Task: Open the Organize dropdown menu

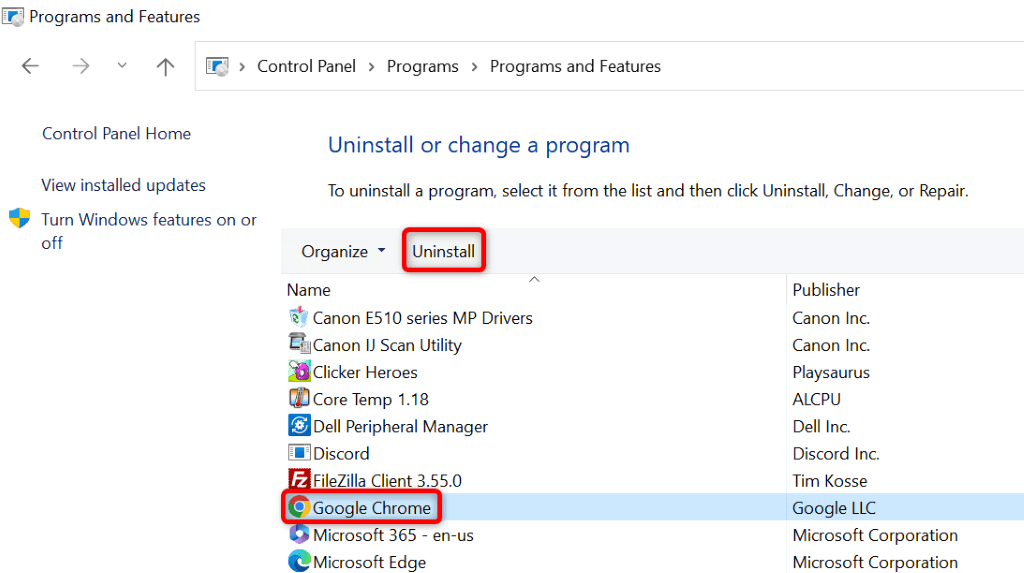Action: click(343, 252)
